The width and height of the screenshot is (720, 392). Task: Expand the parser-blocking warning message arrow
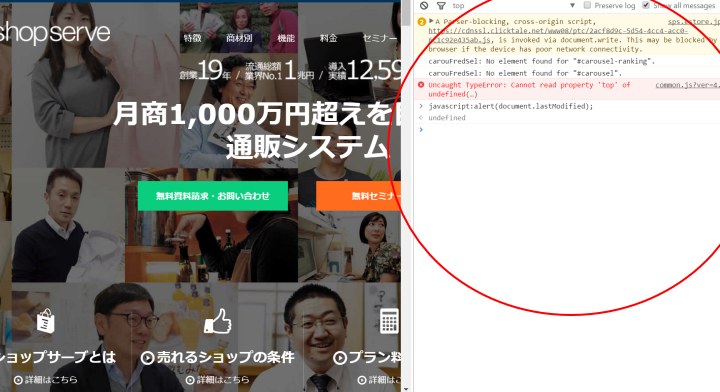(431, 21)
